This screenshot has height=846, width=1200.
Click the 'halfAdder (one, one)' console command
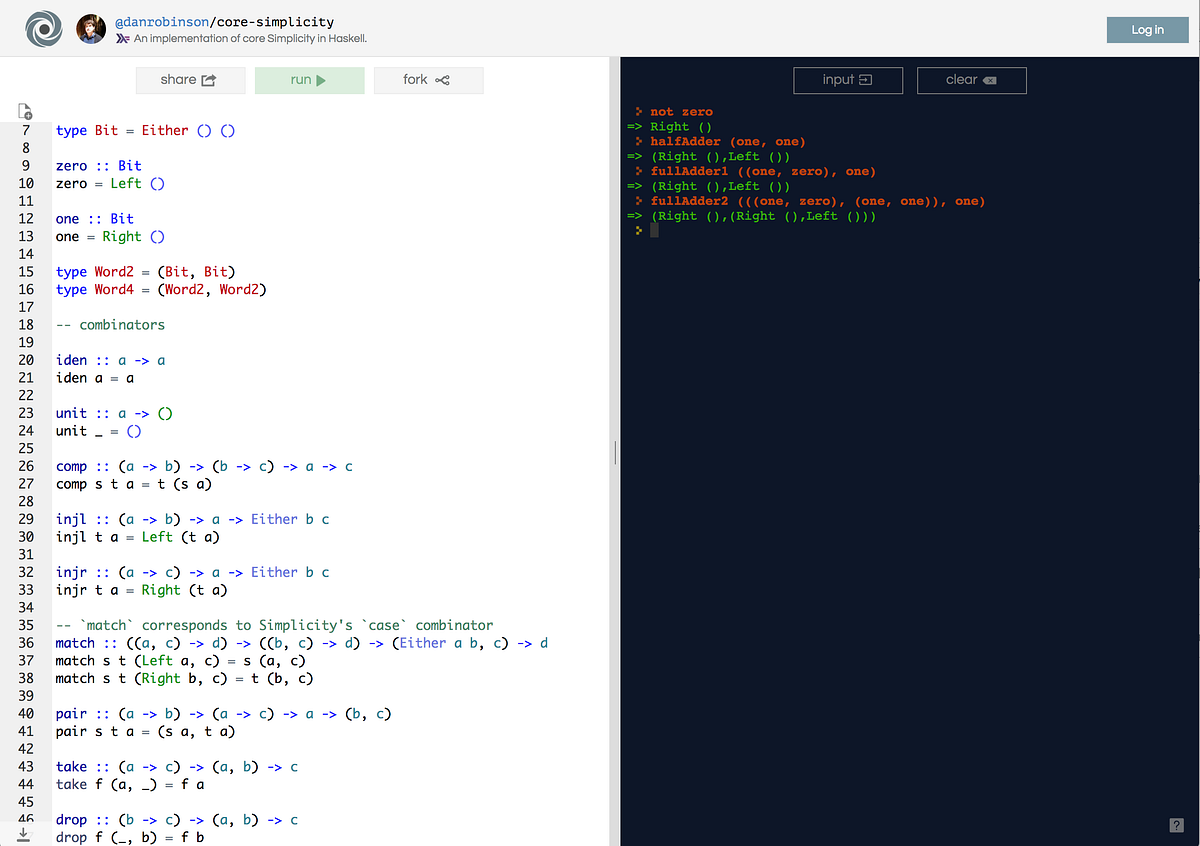point(727,142)
